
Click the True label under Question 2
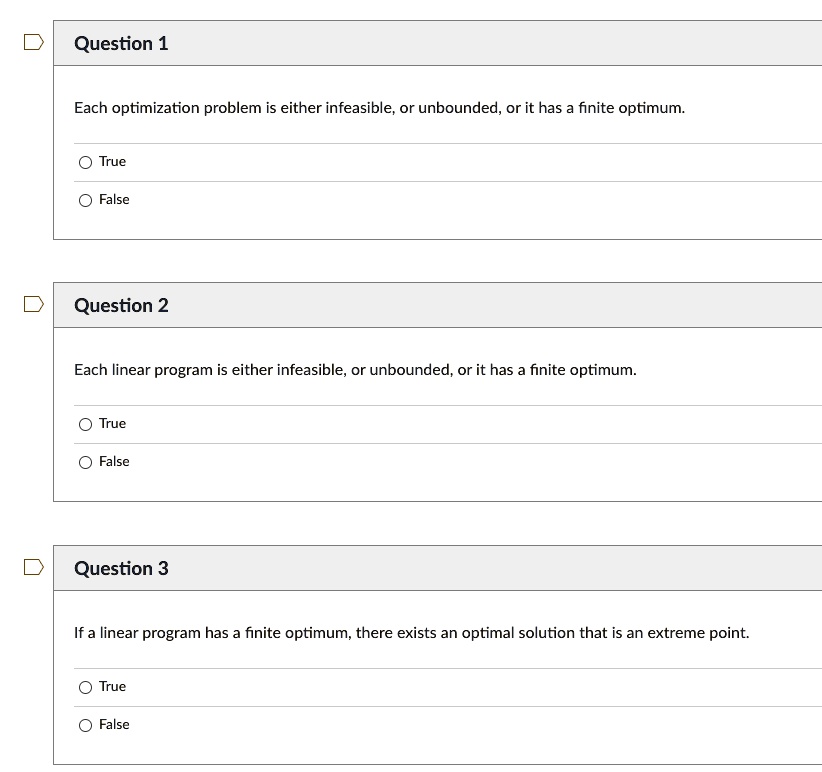112,423
